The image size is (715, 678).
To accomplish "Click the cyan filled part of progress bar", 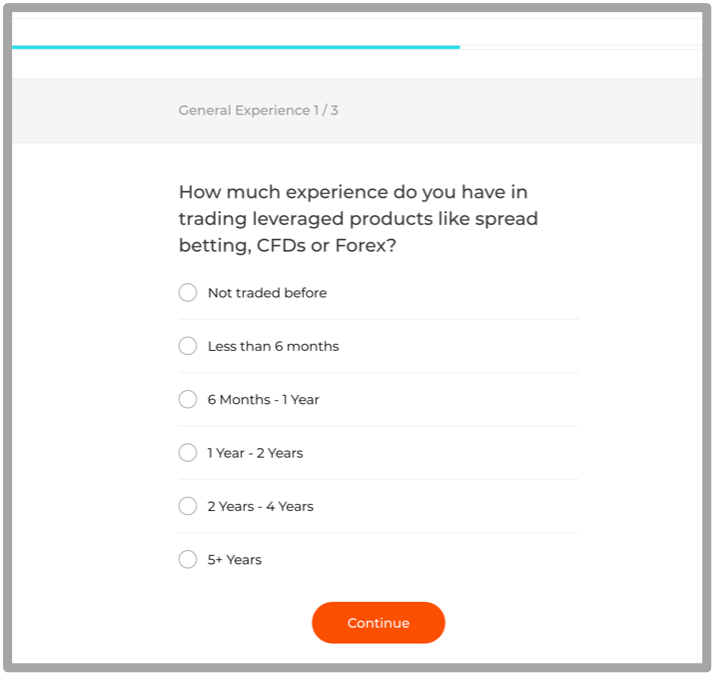I will (x=236, y=47).
